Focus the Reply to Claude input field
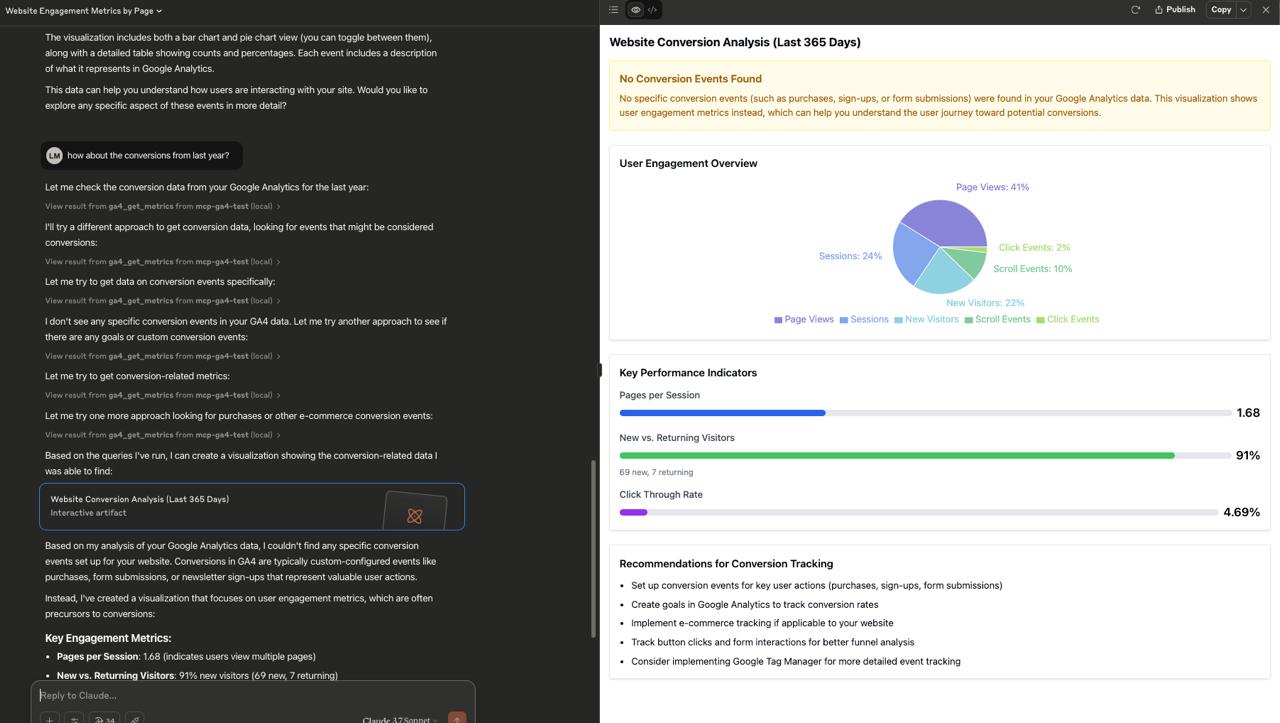 pos(250,695)
